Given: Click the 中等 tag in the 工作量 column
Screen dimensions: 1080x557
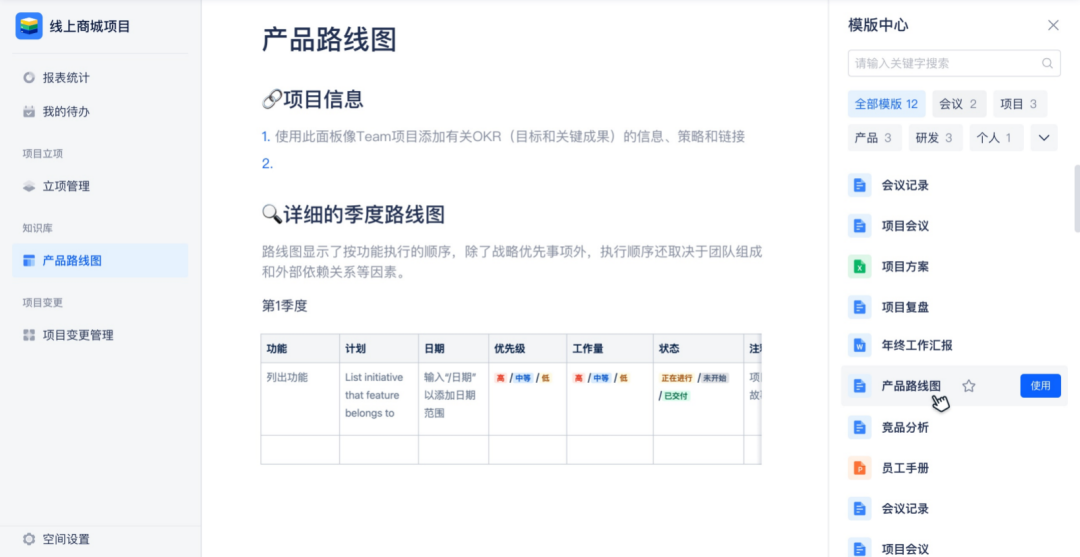Looking at the screenshot, I should click(601, 377).
